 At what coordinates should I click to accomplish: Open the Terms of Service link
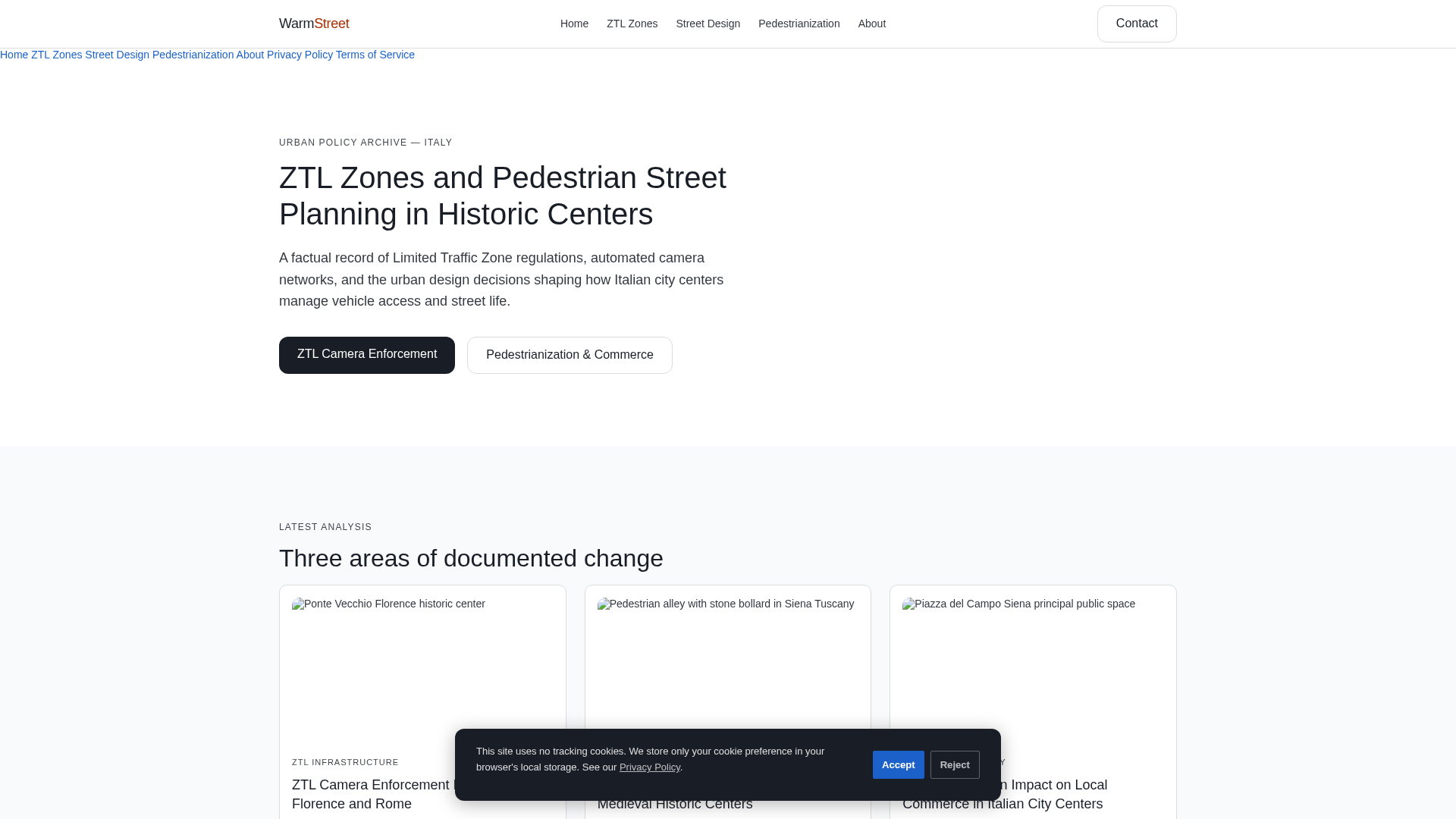(375, 55)
